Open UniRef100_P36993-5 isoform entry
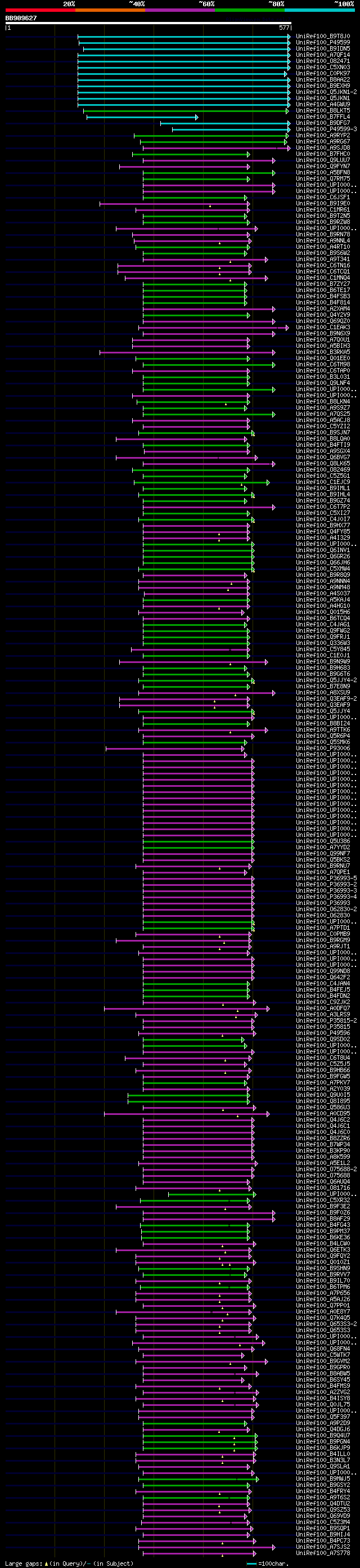The width and height of the screenshot is (360, 1568). click(327, 879)
